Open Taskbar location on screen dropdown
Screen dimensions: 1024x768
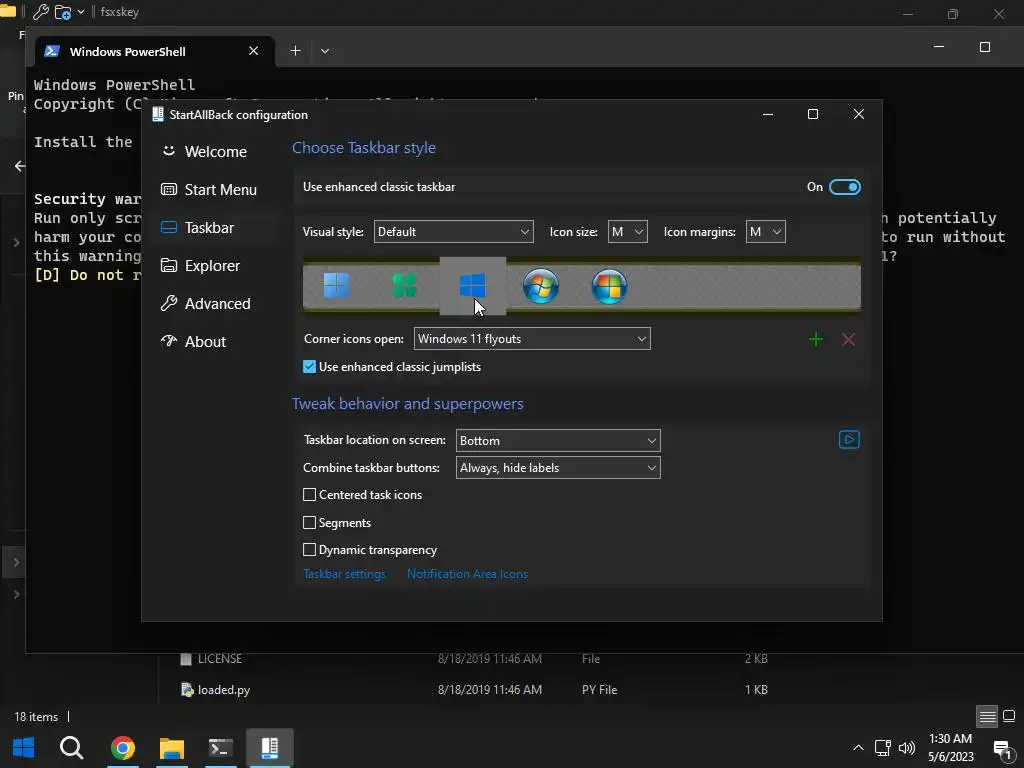pyautogui.click(x=558, y=441)
